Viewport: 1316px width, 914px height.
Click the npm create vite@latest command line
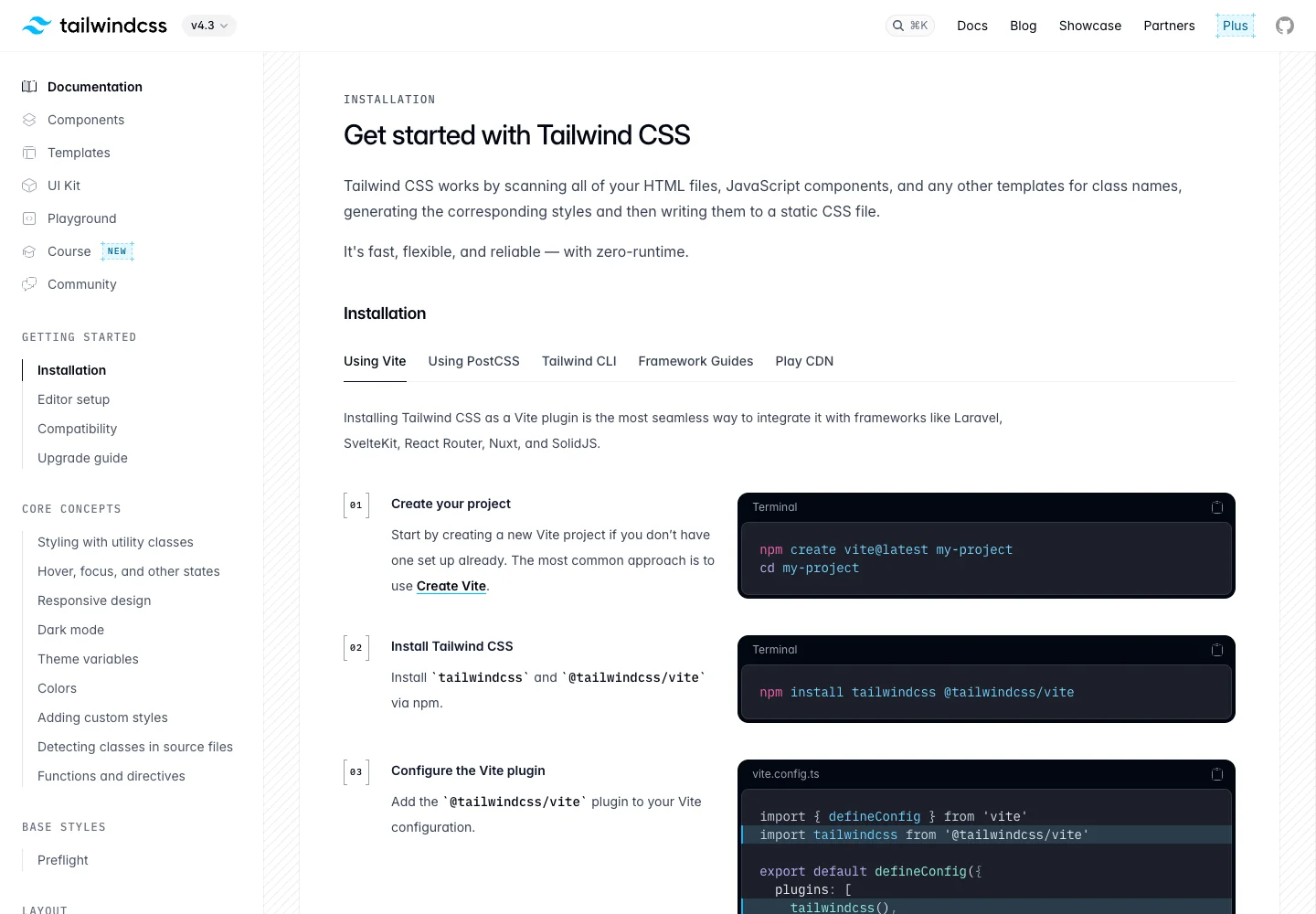coord(886,549)
